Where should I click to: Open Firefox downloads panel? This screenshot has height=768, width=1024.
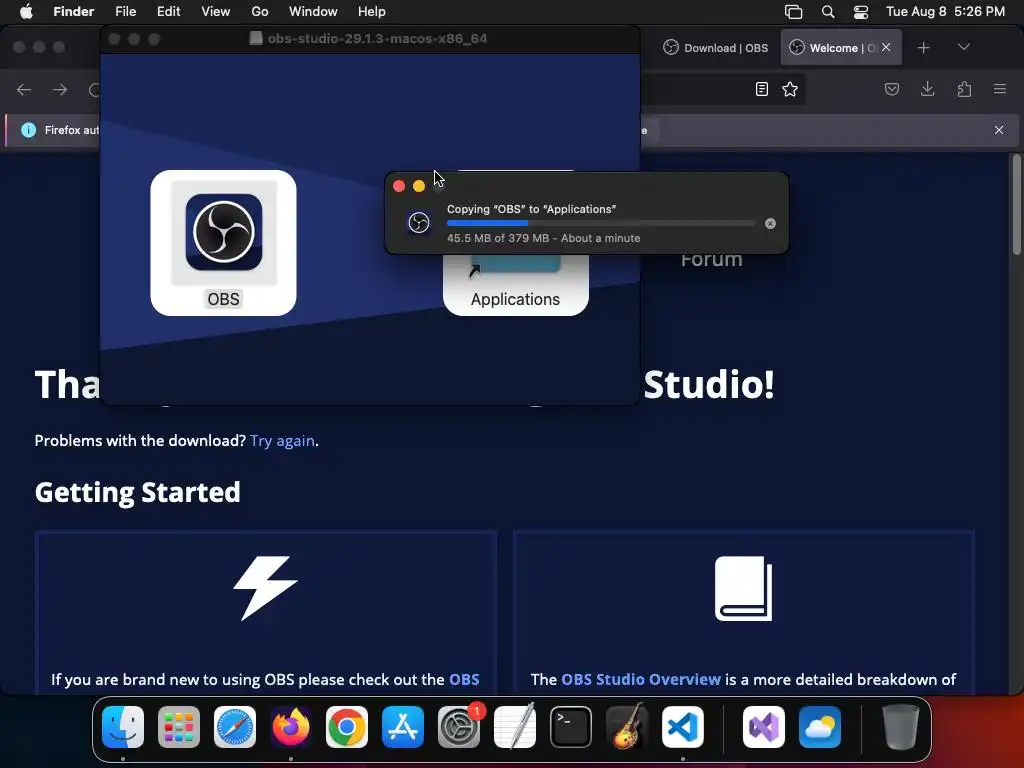927,89
